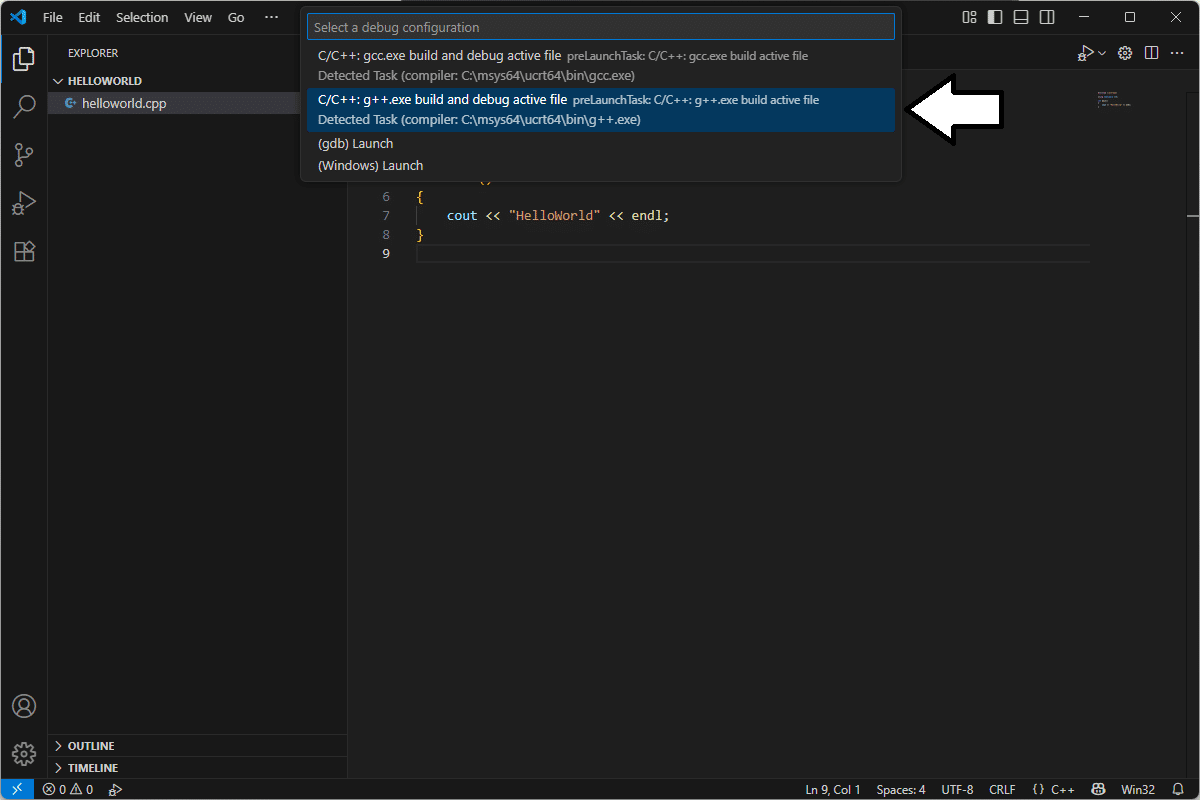Select the (gdb) Launch configuration

coord(355,143)
